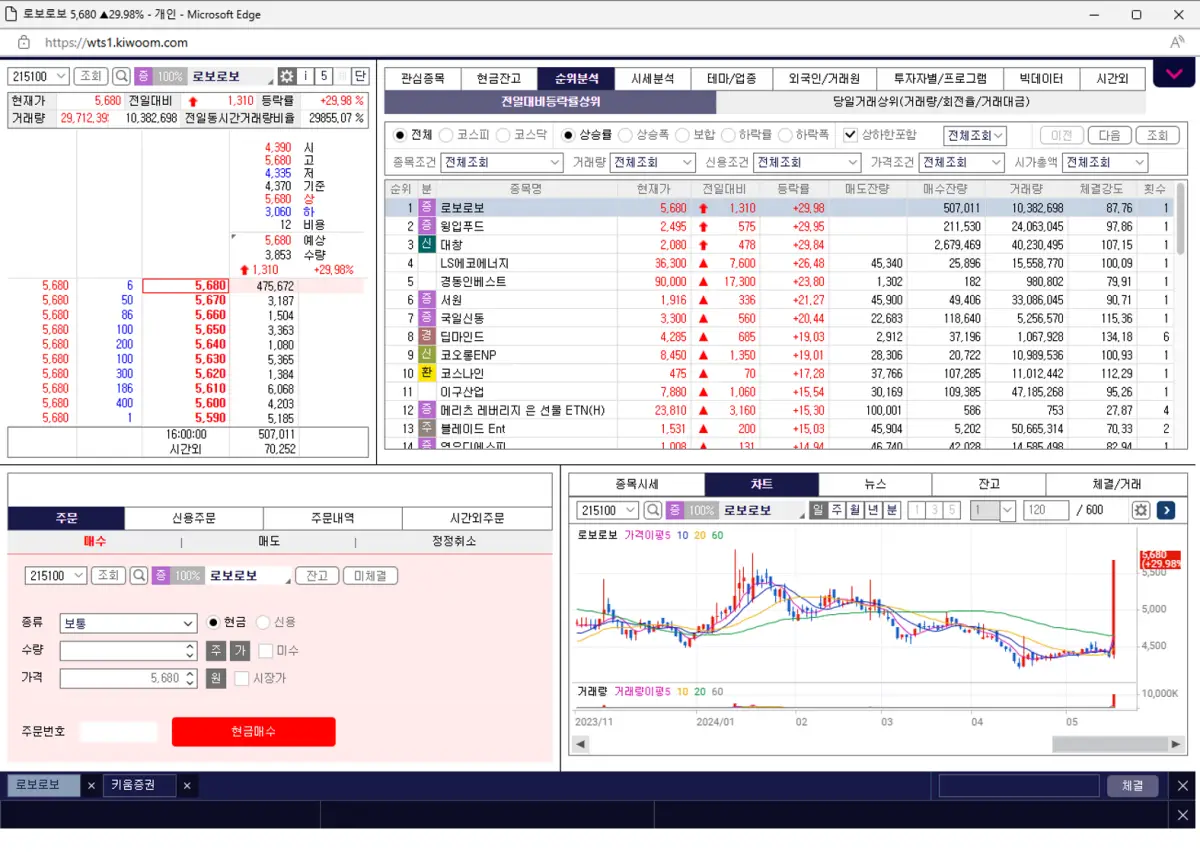Select the 코스피 radio button
This screenshot has width=1200, height=856.
[447, 135]
